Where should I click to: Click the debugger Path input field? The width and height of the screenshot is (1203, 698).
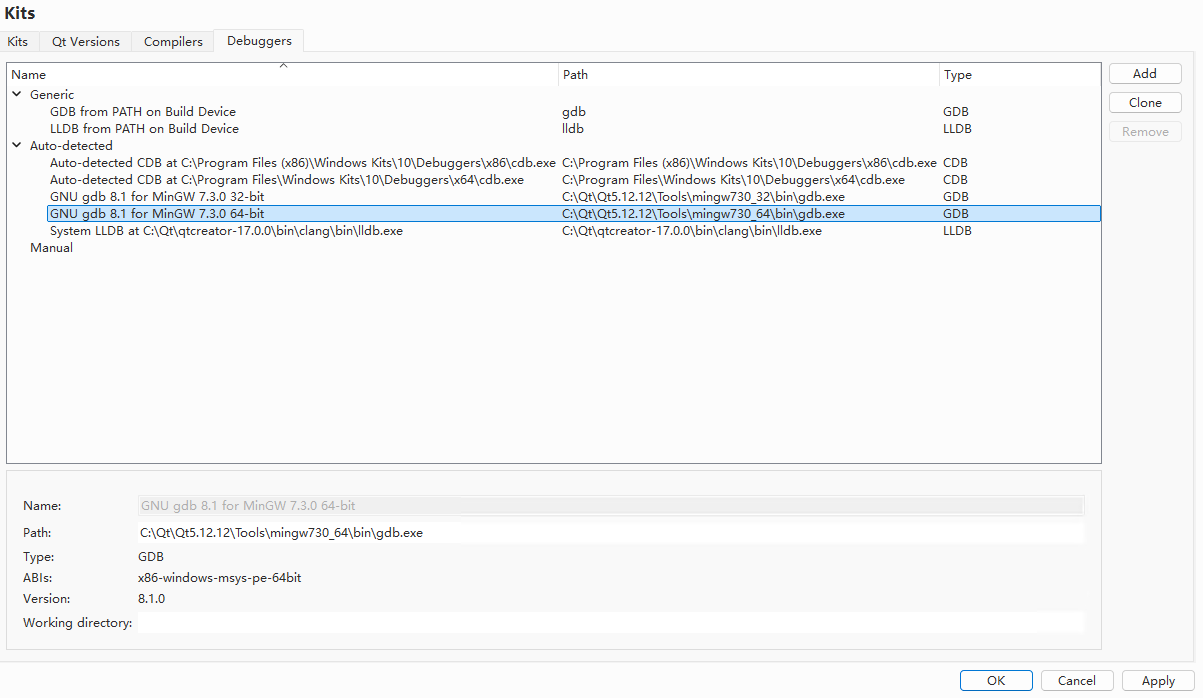tap(610, 533)
